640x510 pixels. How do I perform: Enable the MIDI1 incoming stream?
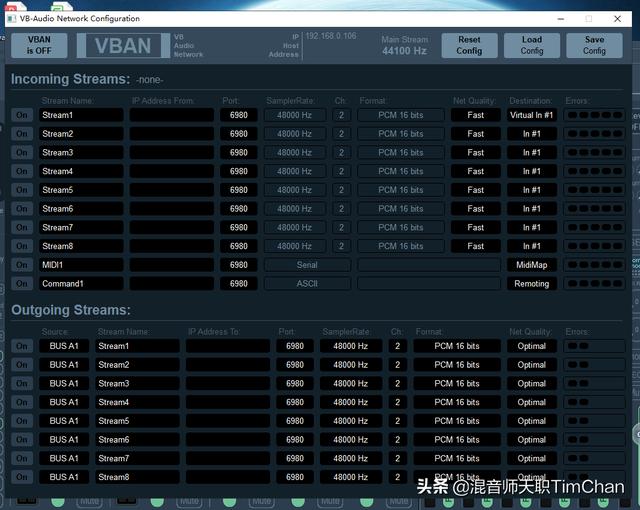tap(22, 265)
